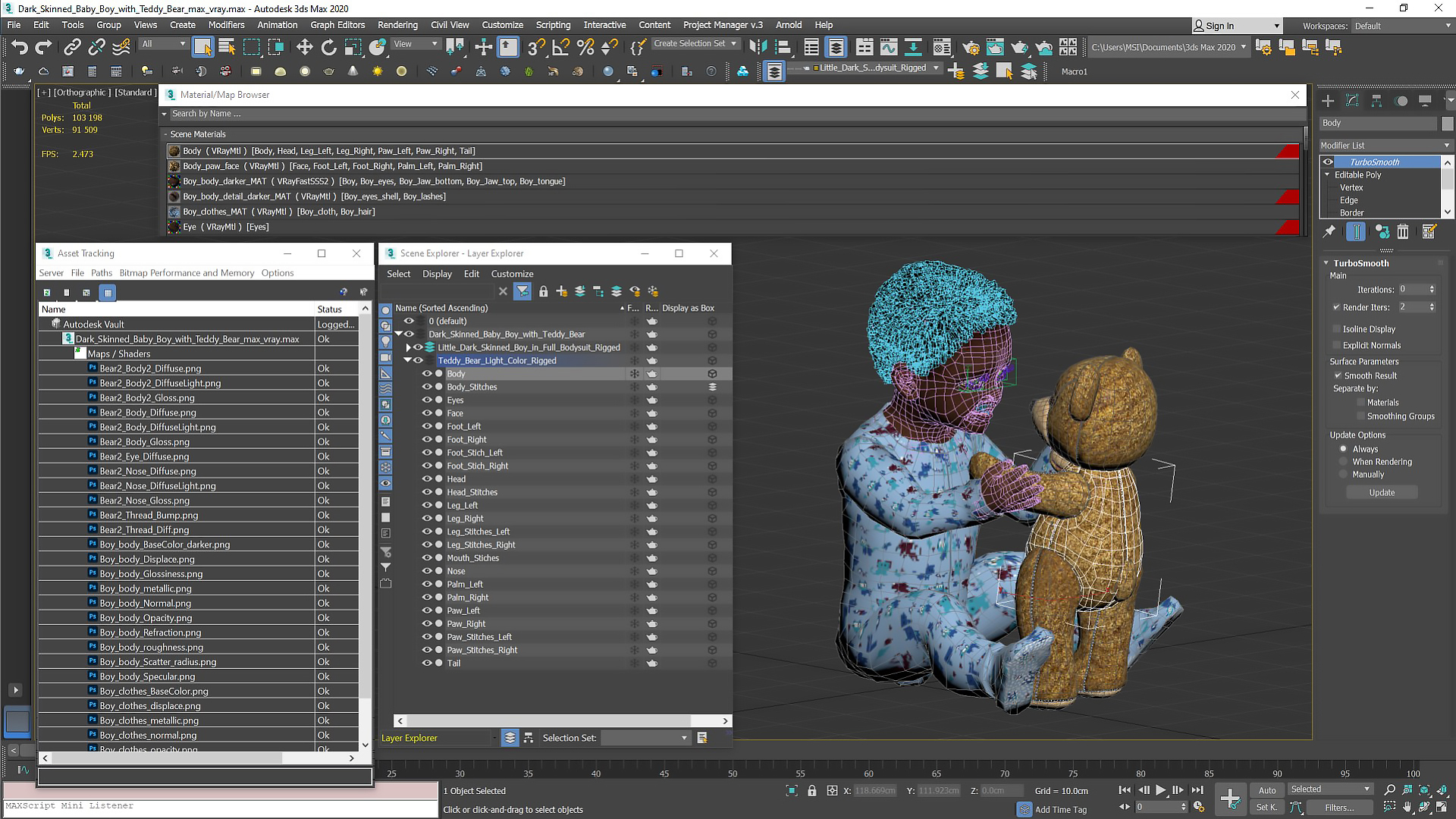
Task: Toggle visibility of Eyes layer
Action: [x=427, y=399]
